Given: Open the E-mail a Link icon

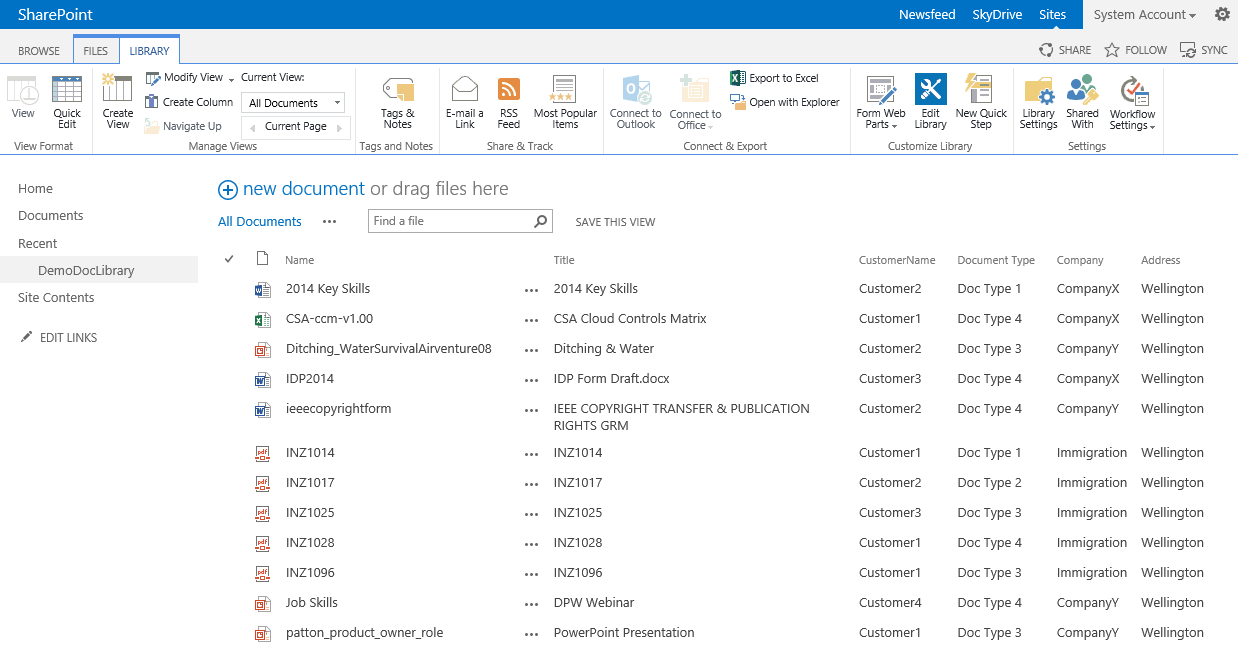Looking at the screenshot, I should click(x=465, y=102).
